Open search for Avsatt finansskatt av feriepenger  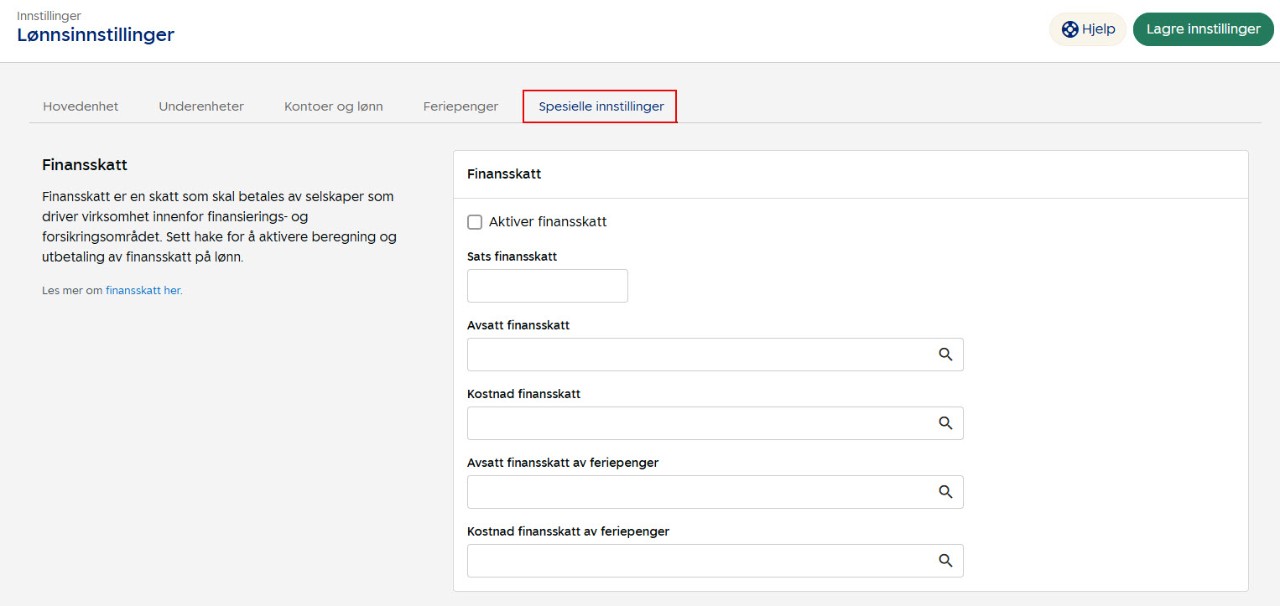tap(945, 492)
